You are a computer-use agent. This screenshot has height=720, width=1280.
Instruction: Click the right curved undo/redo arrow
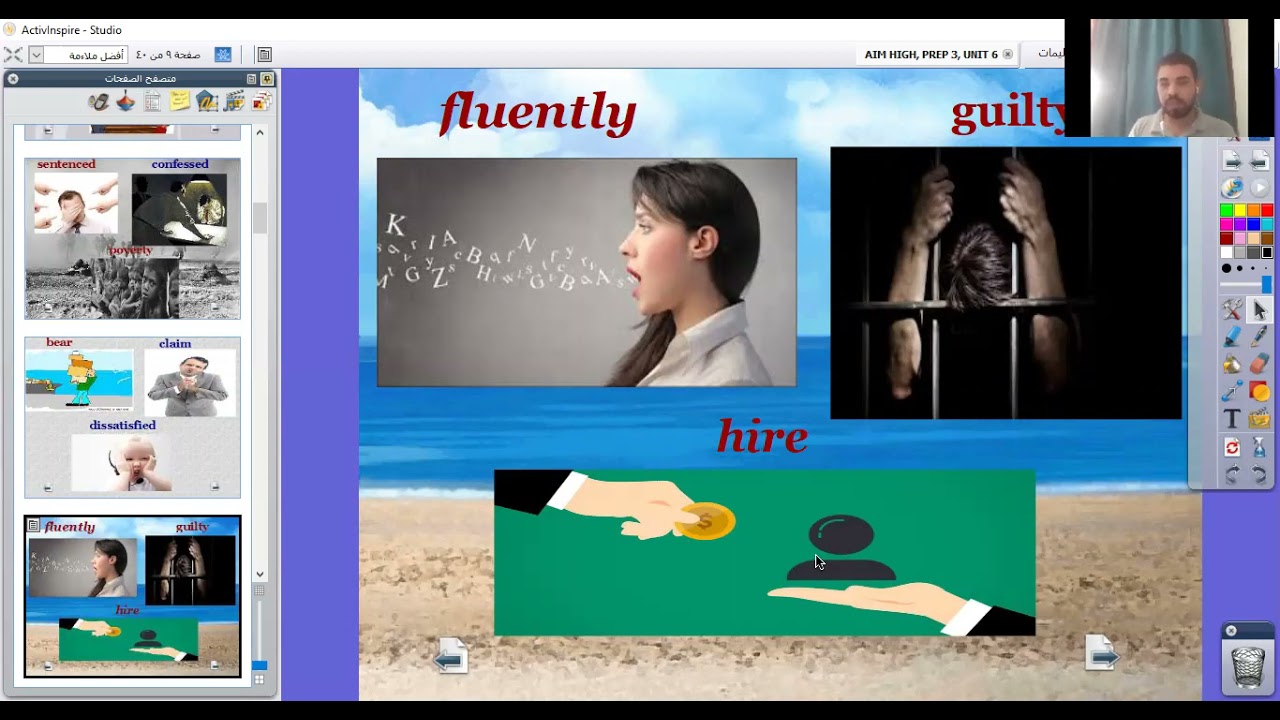point(1259,474)
